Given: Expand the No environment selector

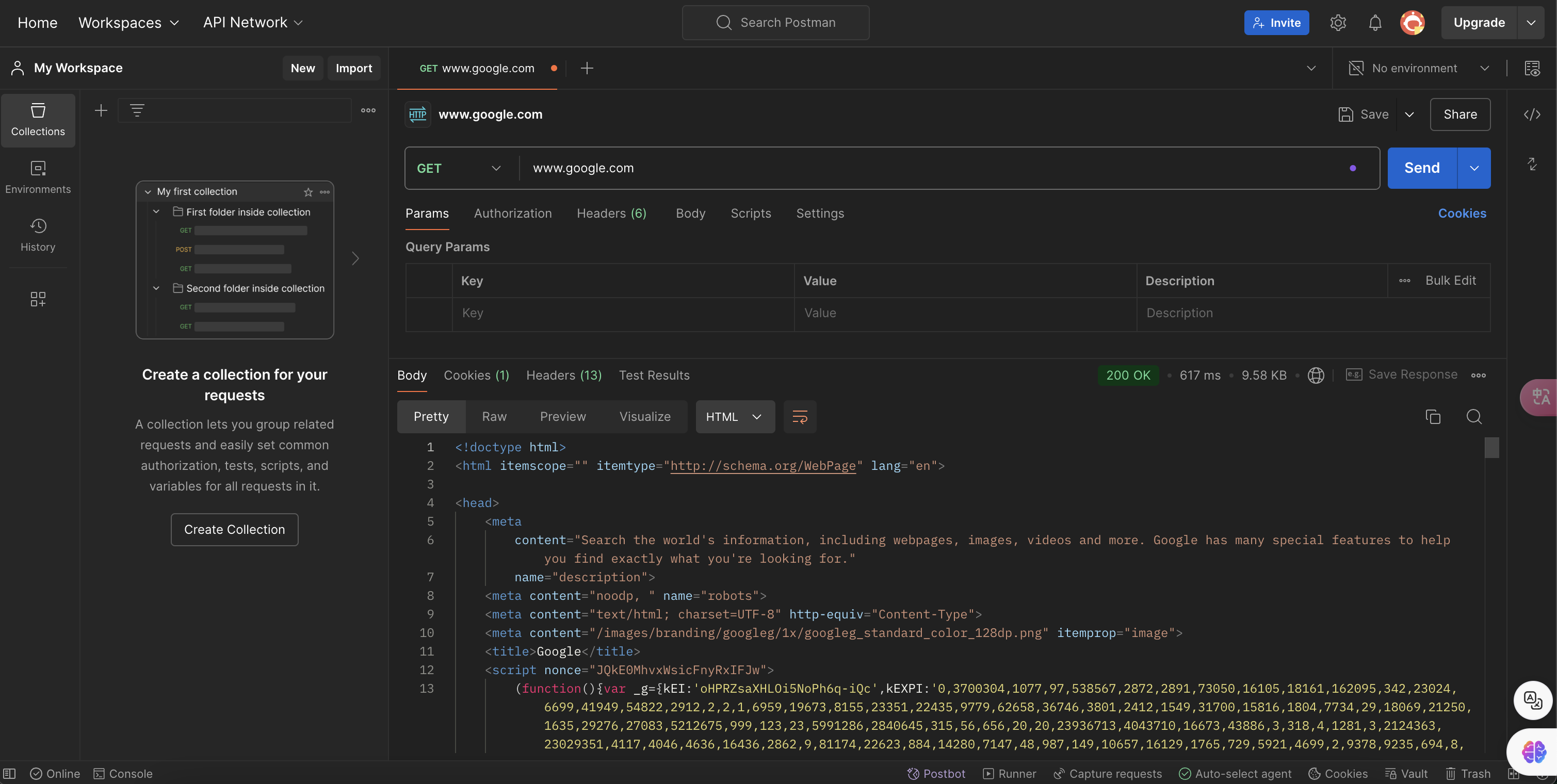Looking at the screenshot, I should [x=1418, y=68].
